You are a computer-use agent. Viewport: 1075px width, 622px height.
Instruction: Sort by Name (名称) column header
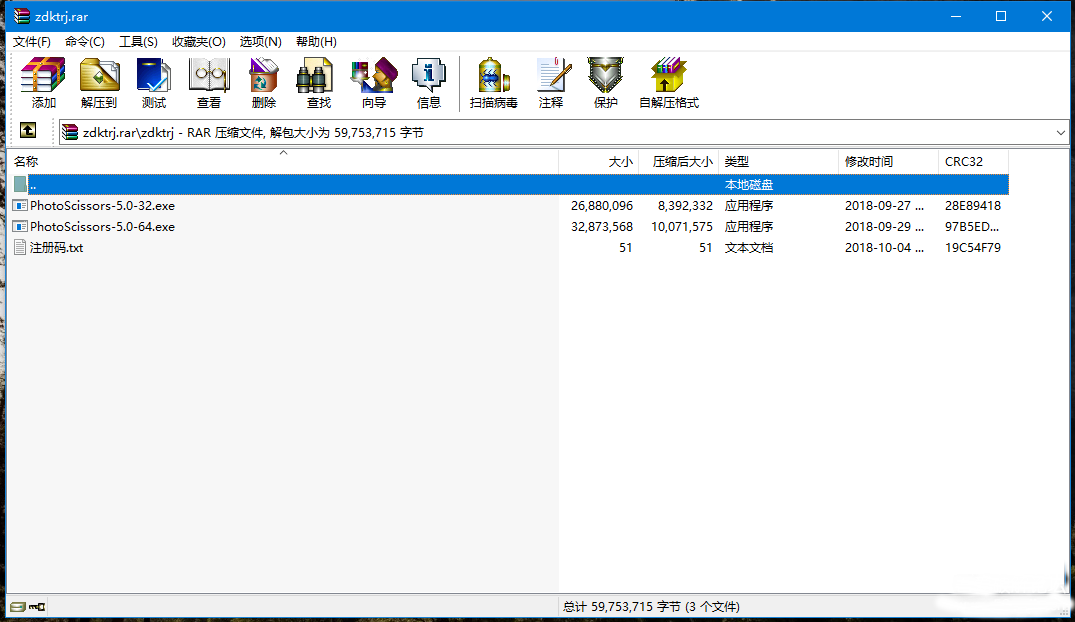282,161
